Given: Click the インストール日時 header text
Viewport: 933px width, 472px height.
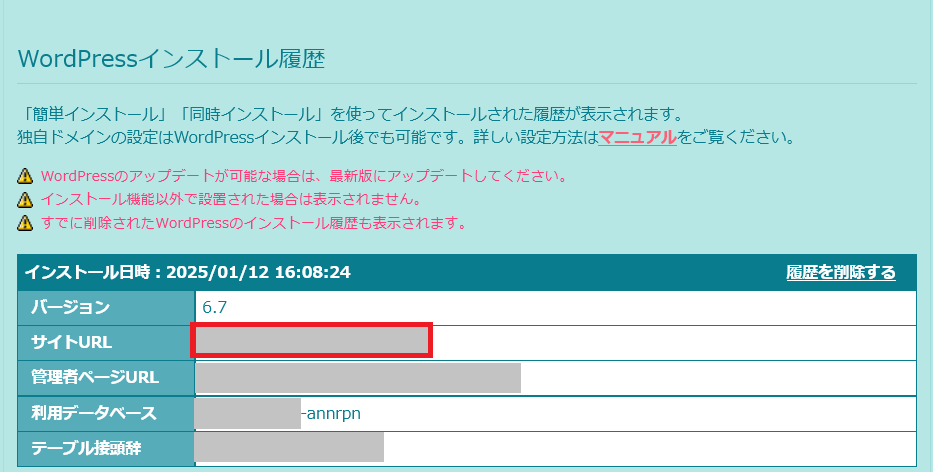Looking at the screenshot, I should pyautogui.click(x=187, y=272).
